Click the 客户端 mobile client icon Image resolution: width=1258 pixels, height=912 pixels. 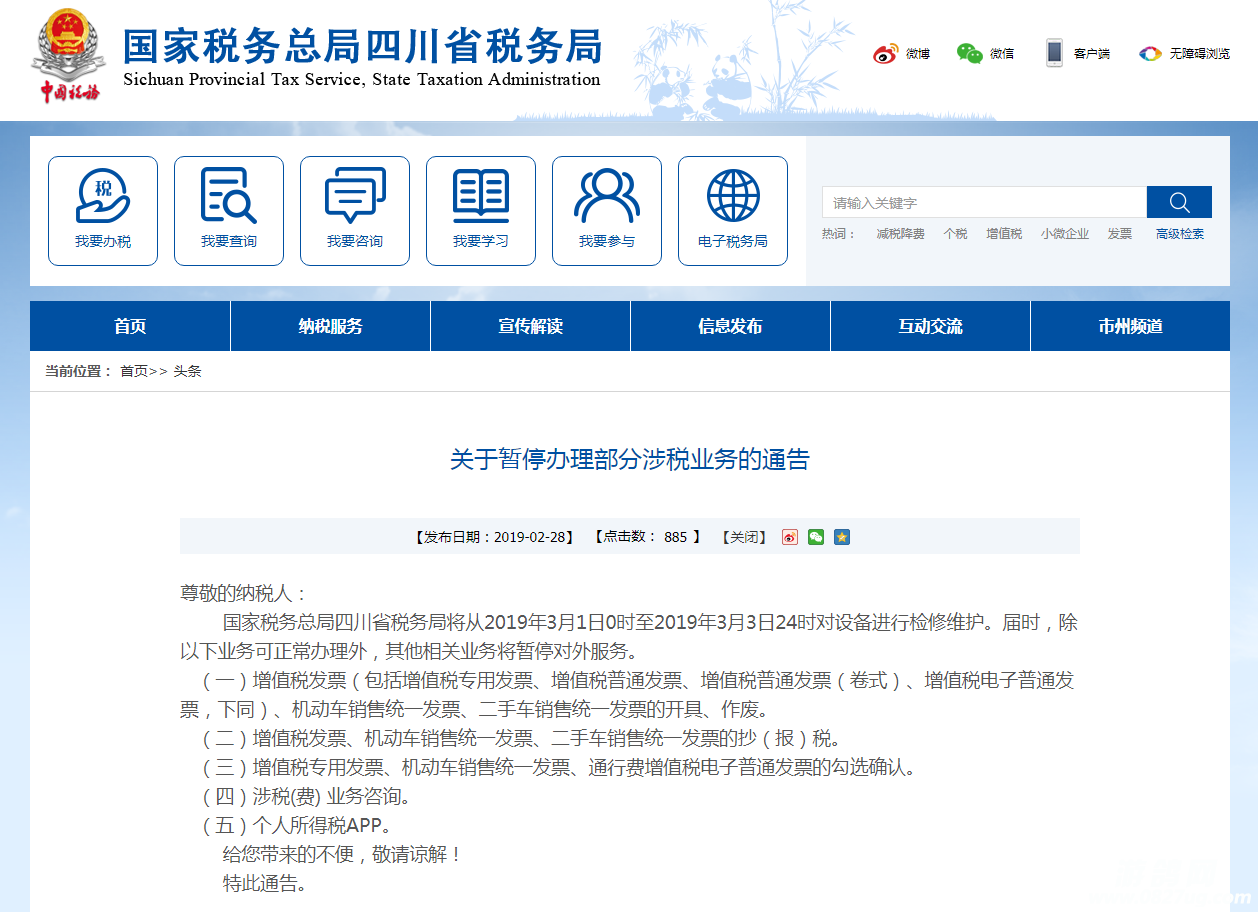pyautogui.click(x=1054, y=53)
